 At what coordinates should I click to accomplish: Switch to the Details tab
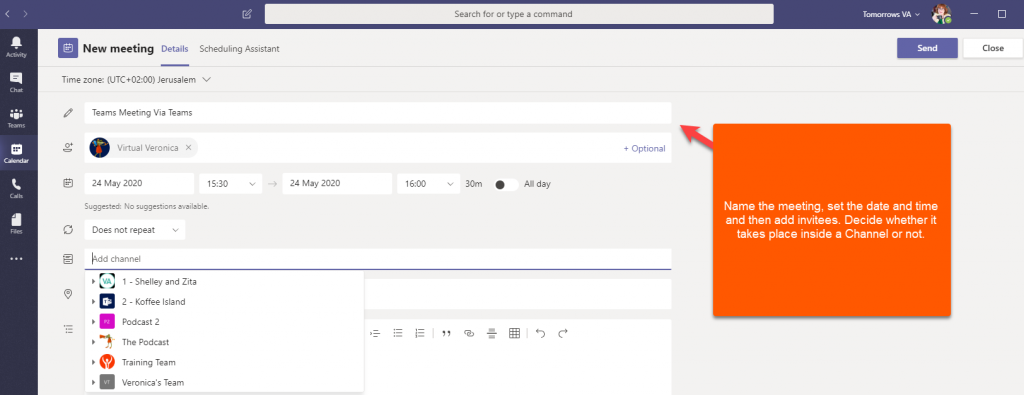click(175, 49)
